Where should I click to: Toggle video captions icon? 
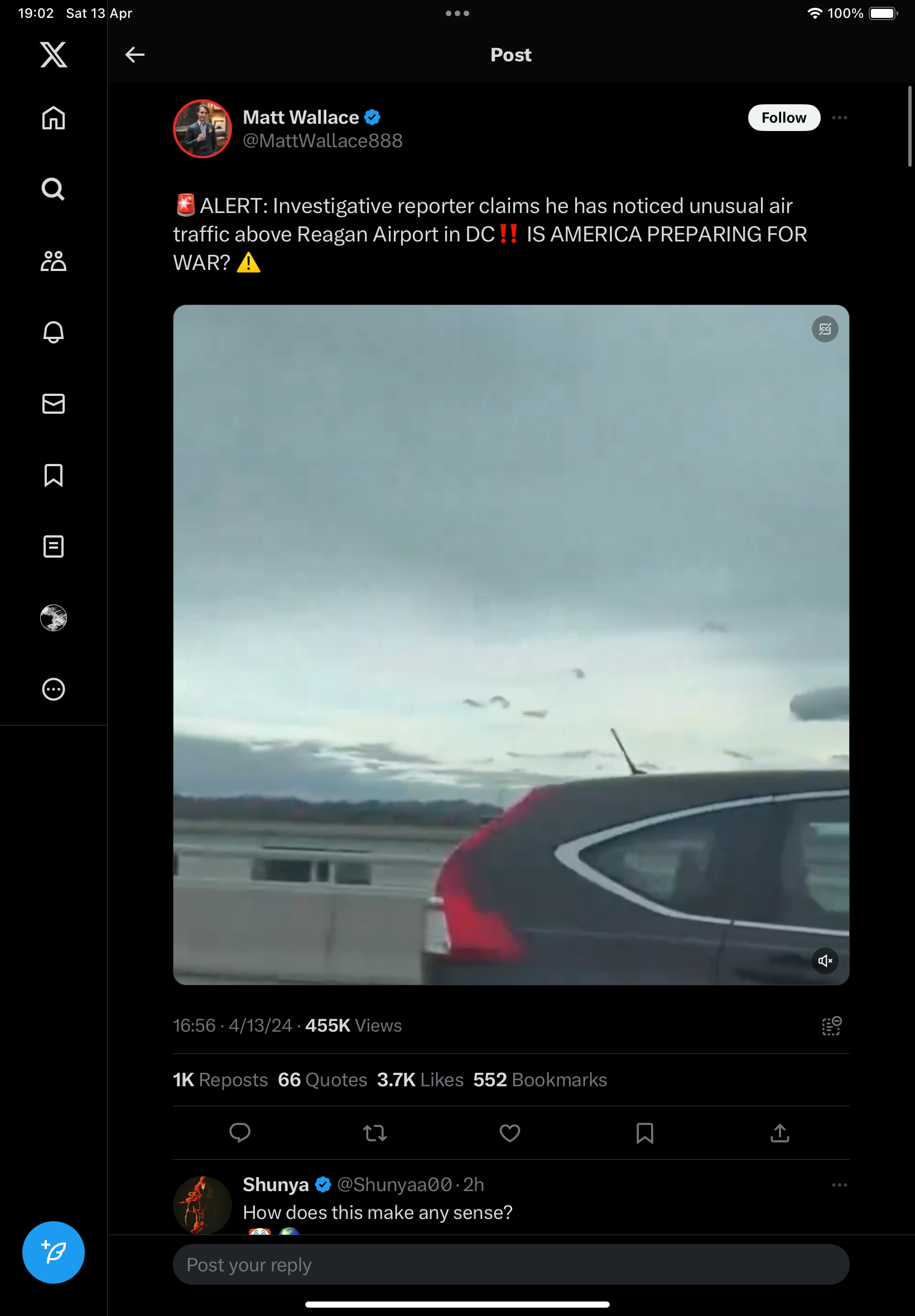825,330
